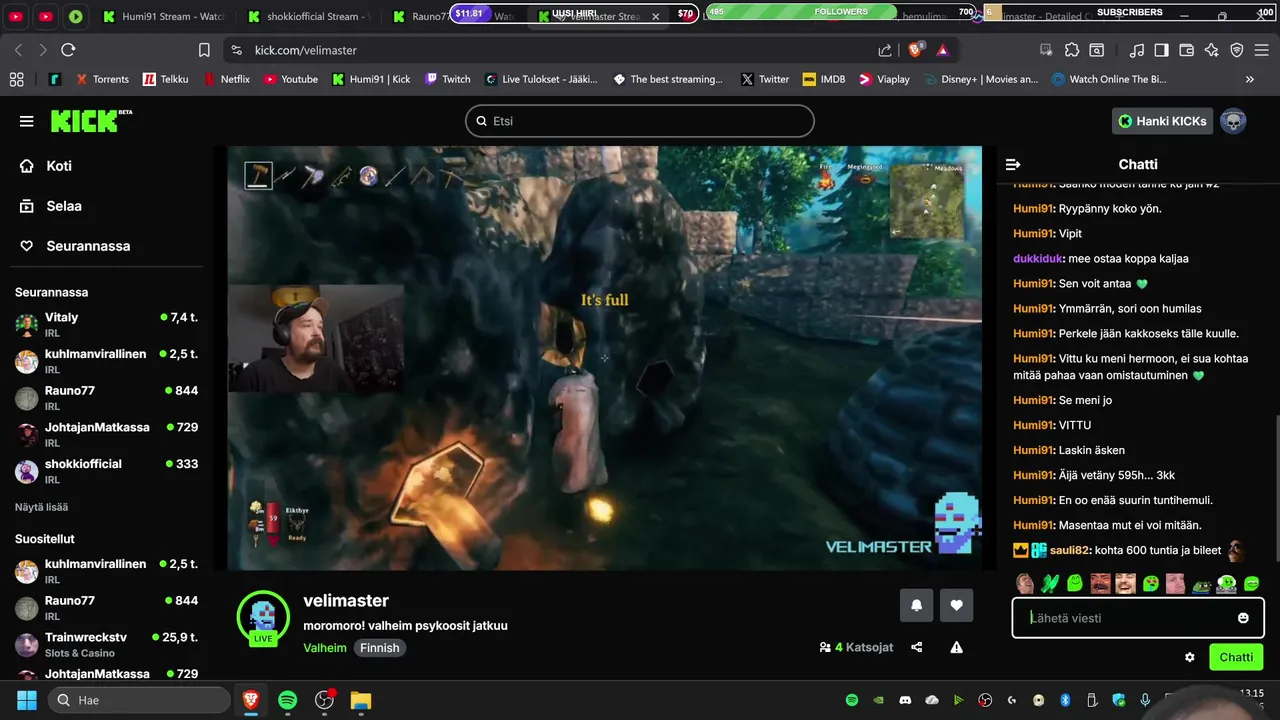Switch to the Humi91 Stream tab
This screenshot has height=720, width=1280.
tap(162, 16)
